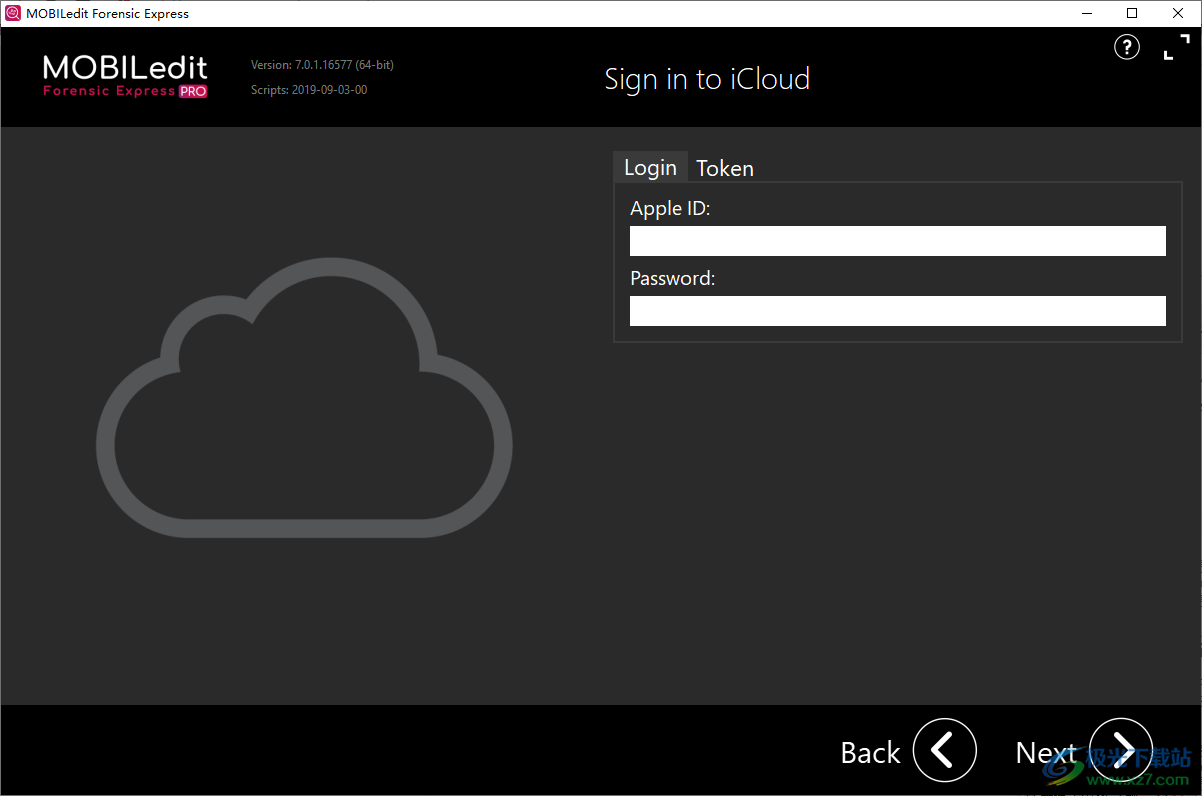
Task: Click the Scripts: 2019-09-03-00 text
Action: [309, 90]
